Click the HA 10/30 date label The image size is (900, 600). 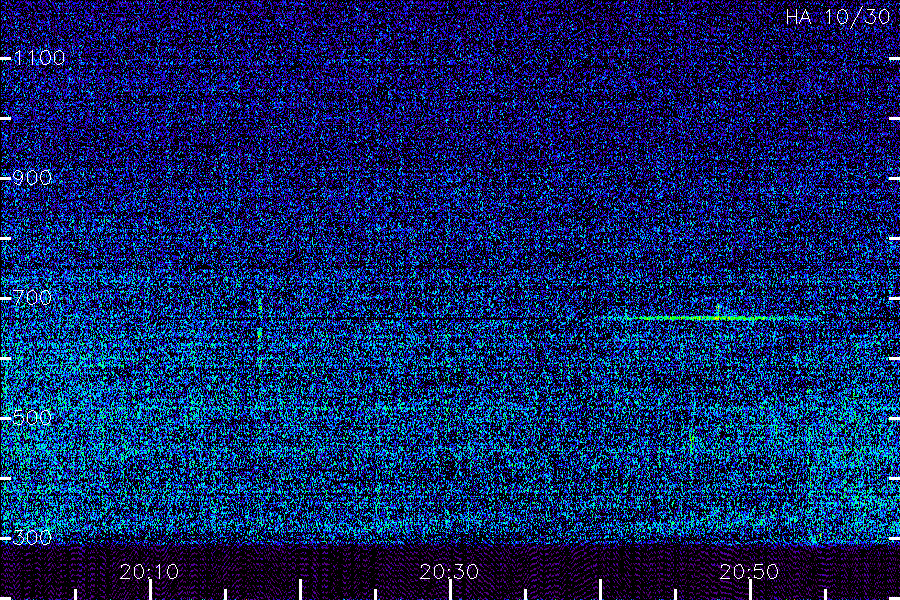838,17
